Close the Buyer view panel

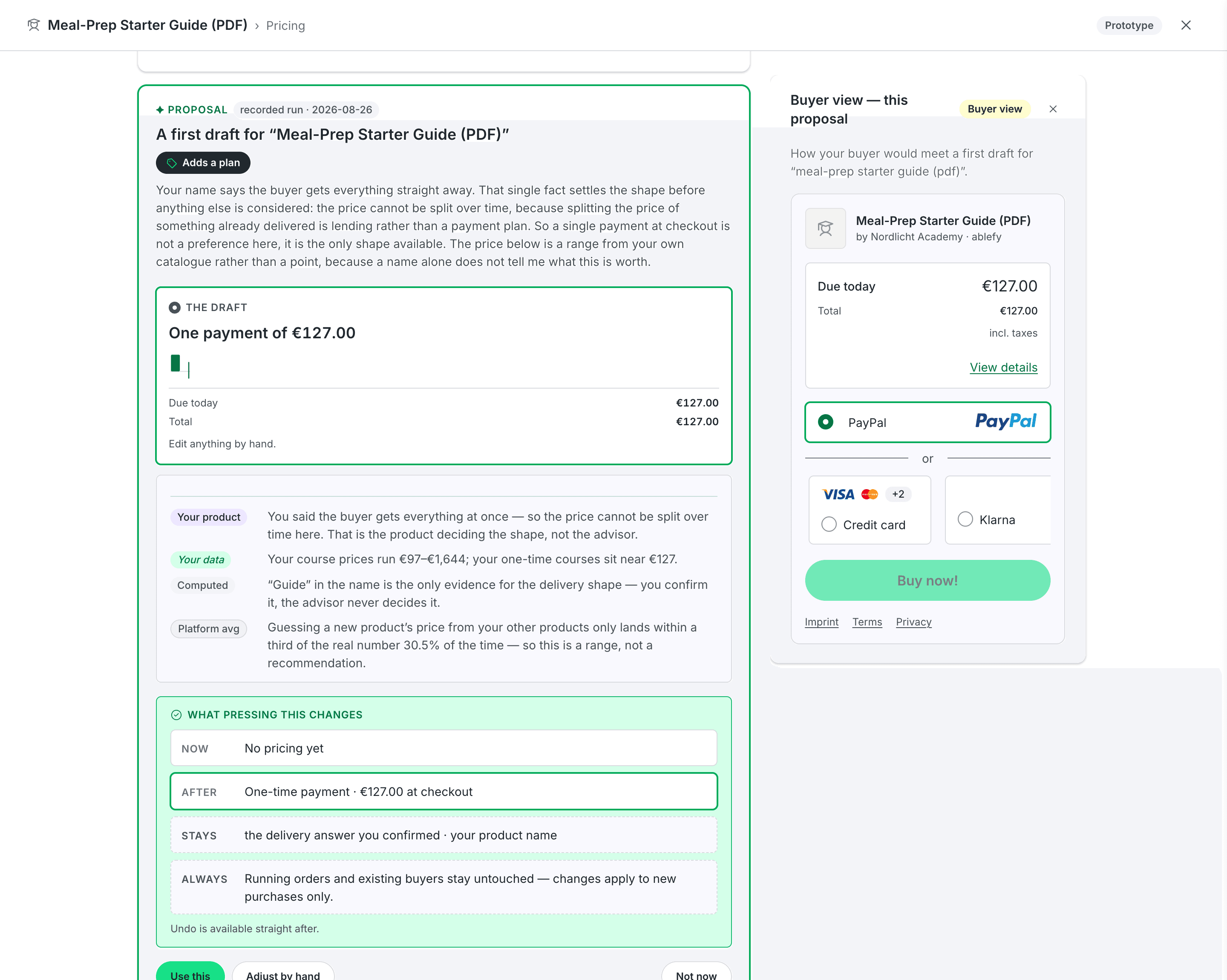click(x=1053, y=109)
